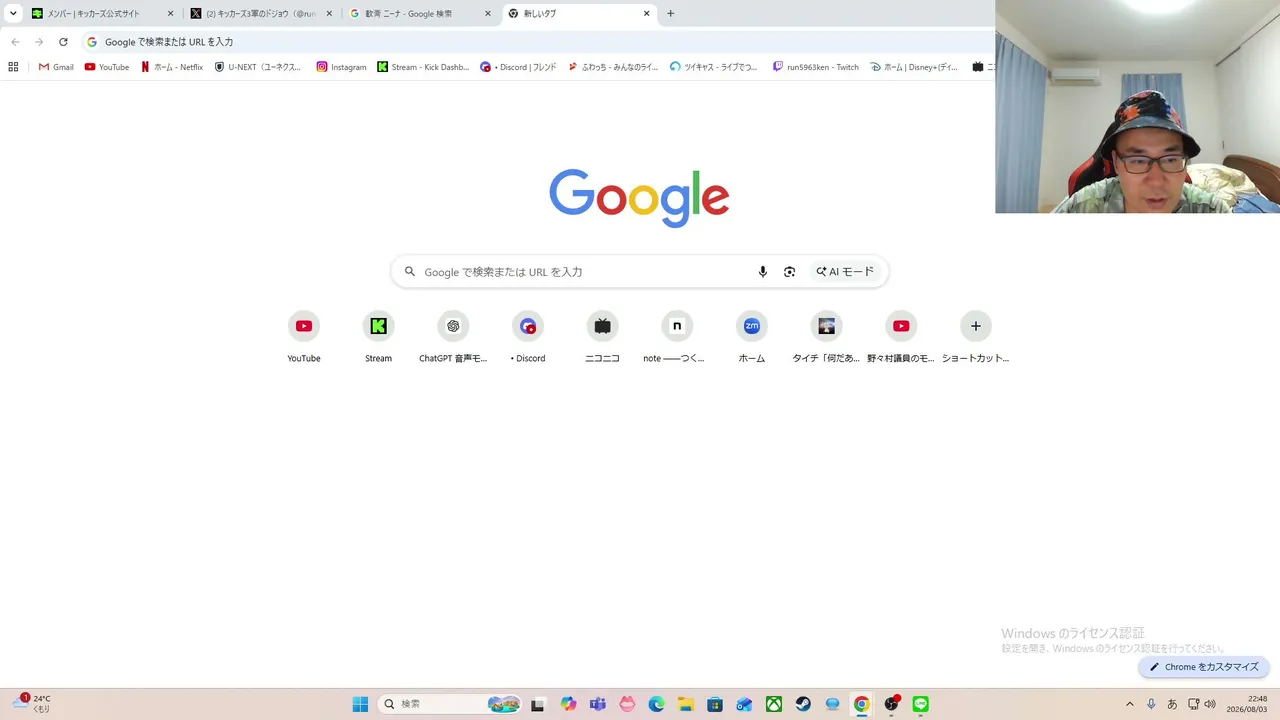
Task: Close the Google 検索 tab
Action: [x=488, y=14]
